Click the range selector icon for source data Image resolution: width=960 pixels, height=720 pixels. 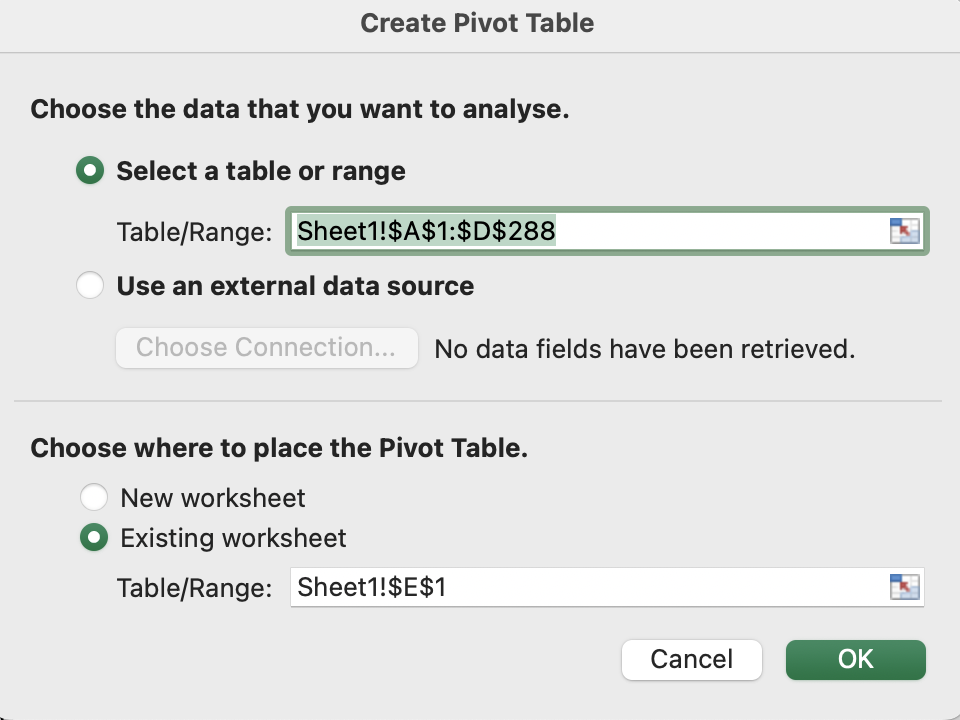(x=904, y=232)
